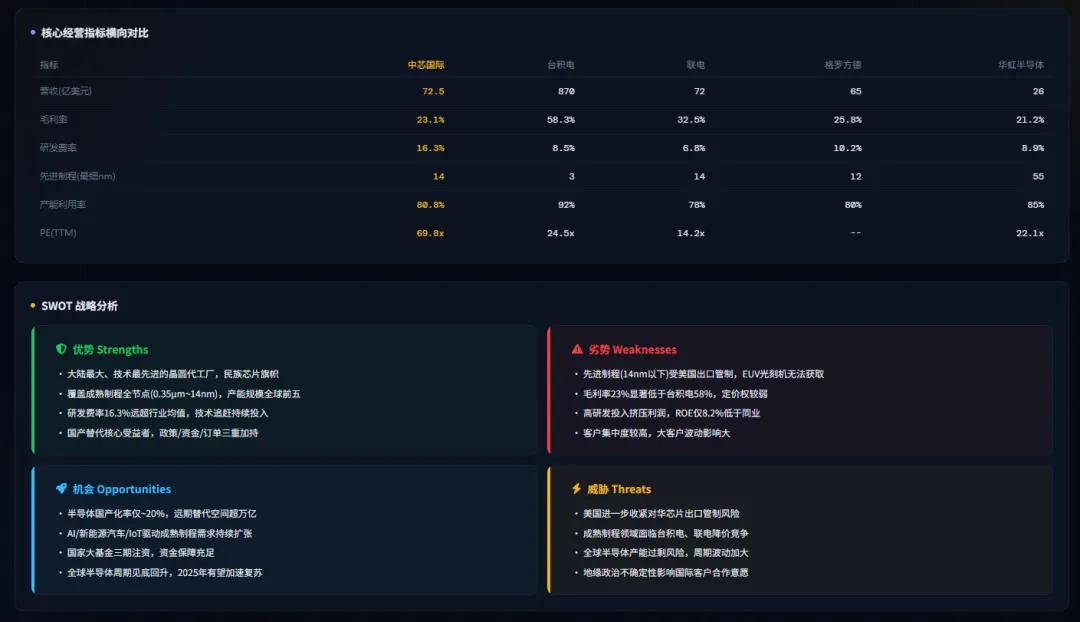Click 华虹半导体 process node value 55
Screen dimensions: 1080x622
click(x=1038, y=176)
